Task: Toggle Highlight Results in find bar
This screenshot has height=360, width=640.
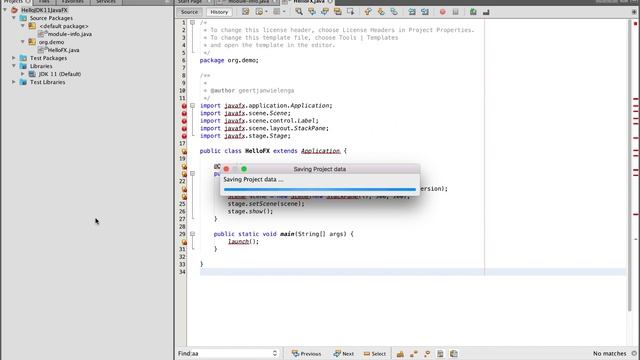Action: pos(440,353)
